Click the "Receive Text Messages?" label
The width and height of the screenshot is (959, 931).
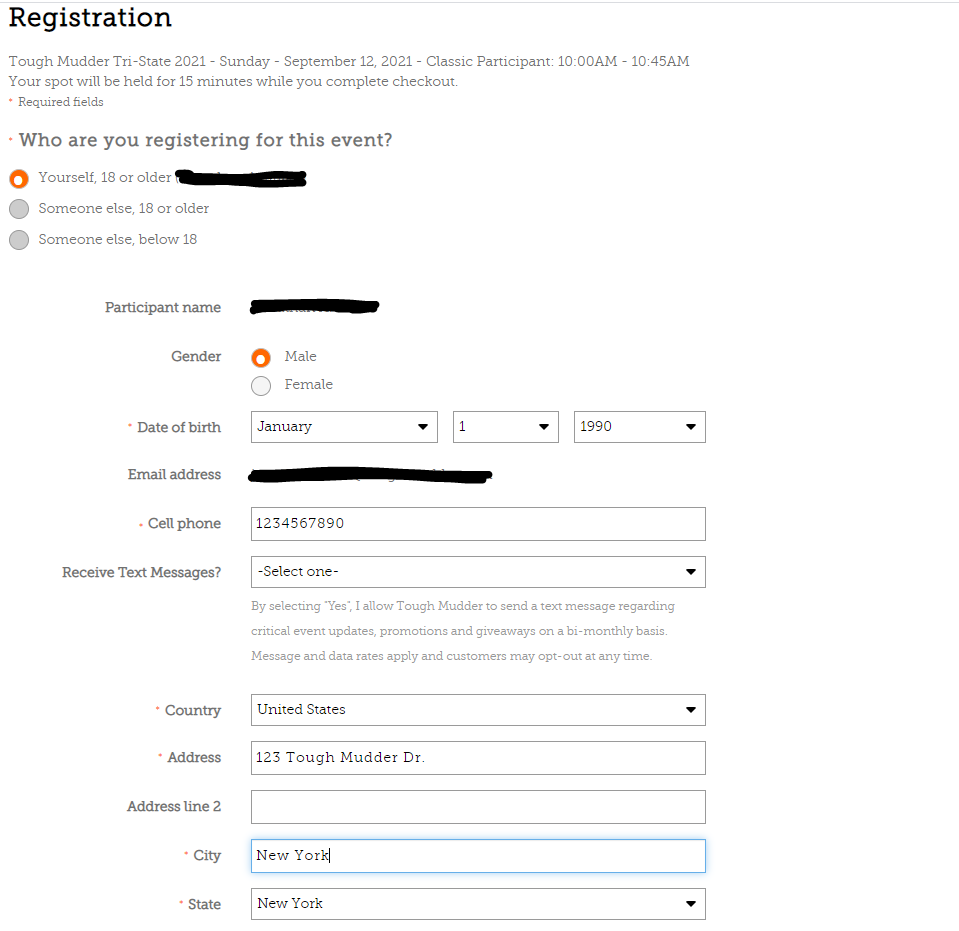[141, 572]
